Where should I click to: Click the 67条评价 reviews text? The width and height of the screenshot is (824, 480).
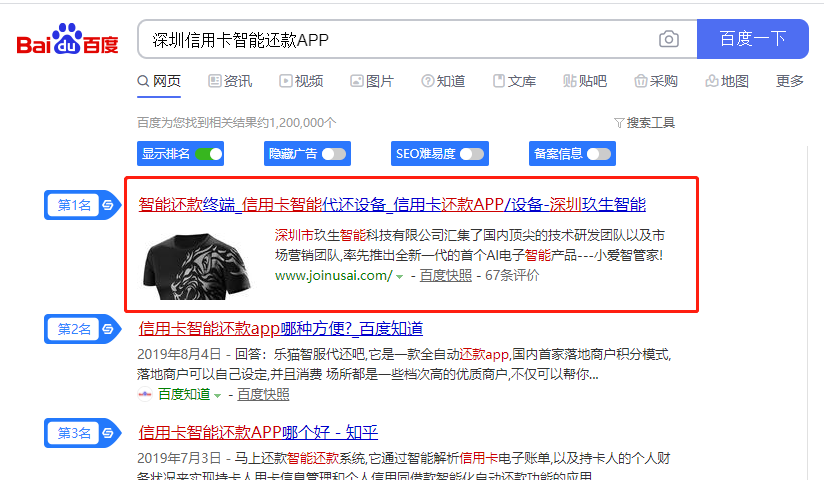[512, 275]
